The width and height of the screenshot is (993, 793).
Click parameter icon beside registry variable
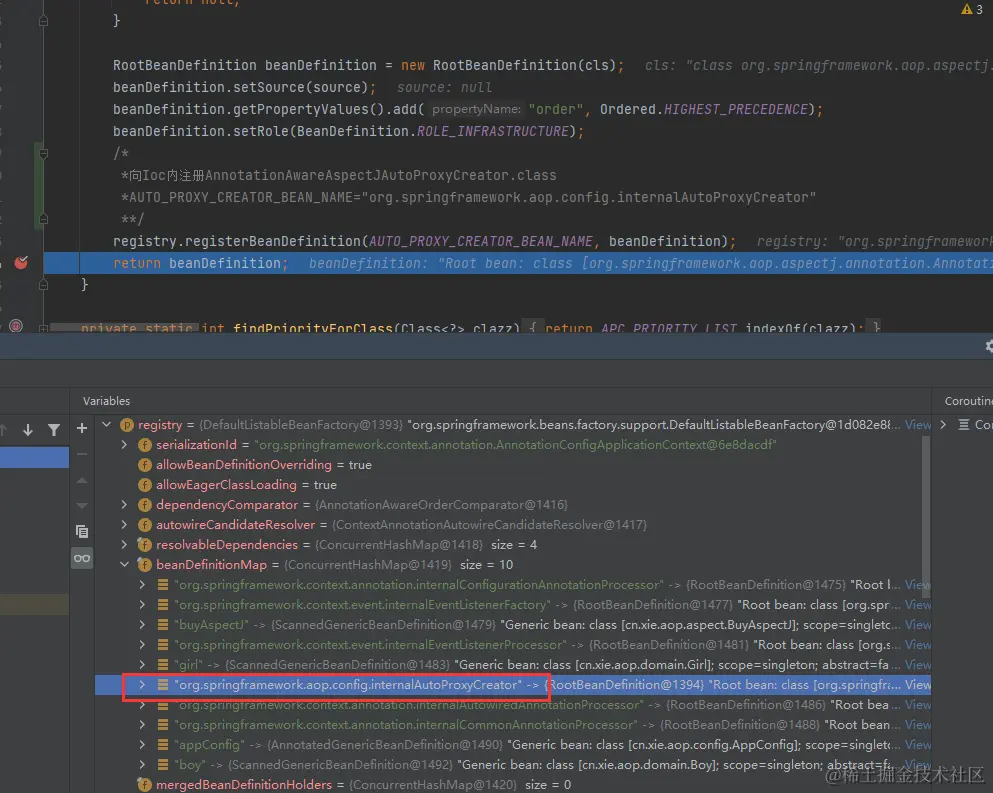point(127,424)
